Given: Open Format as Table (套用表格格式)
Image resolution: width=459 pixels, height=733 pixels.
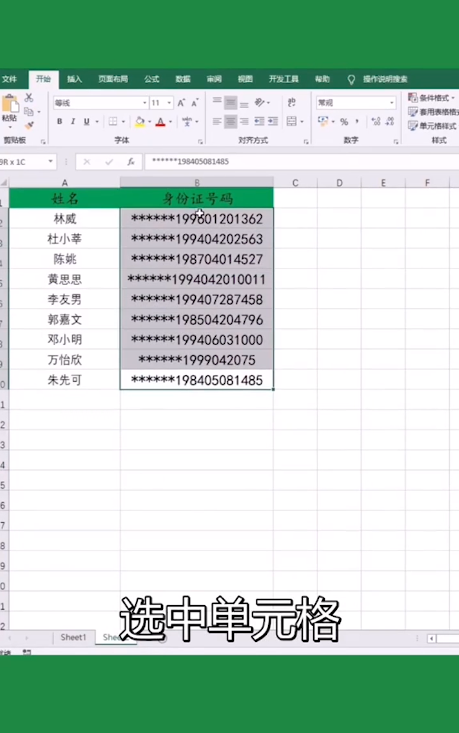Looking at the screenshot, I should tap(433, 112).
